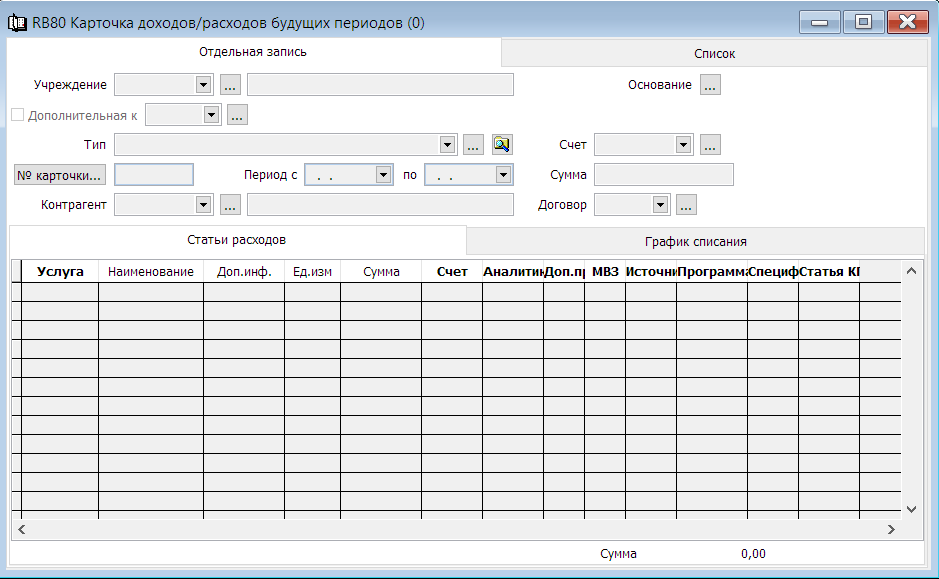The height and width of the screenshot is (579, 939).
Task: Click the Учреждение name text field
Action: click(380, 85)
